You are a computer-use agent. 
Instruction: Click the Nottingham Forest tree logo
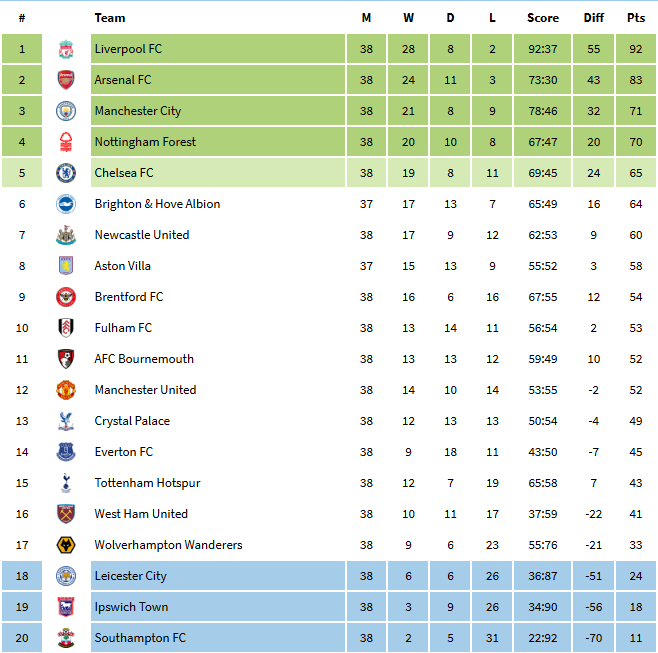pyautogui.click(x=66, y=142)
